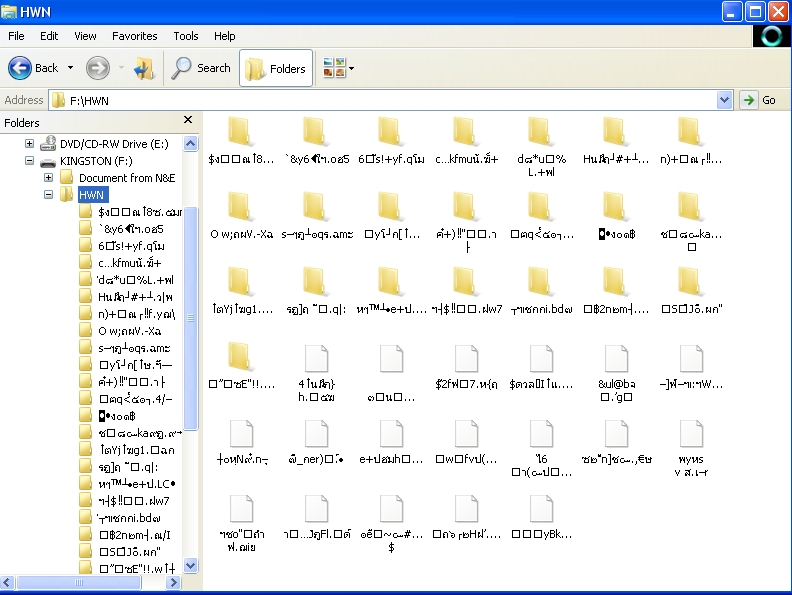This screenshot has height=595, width=792.
Task: Select the 's-...oqs.am' tree folder
Action: 134,348
